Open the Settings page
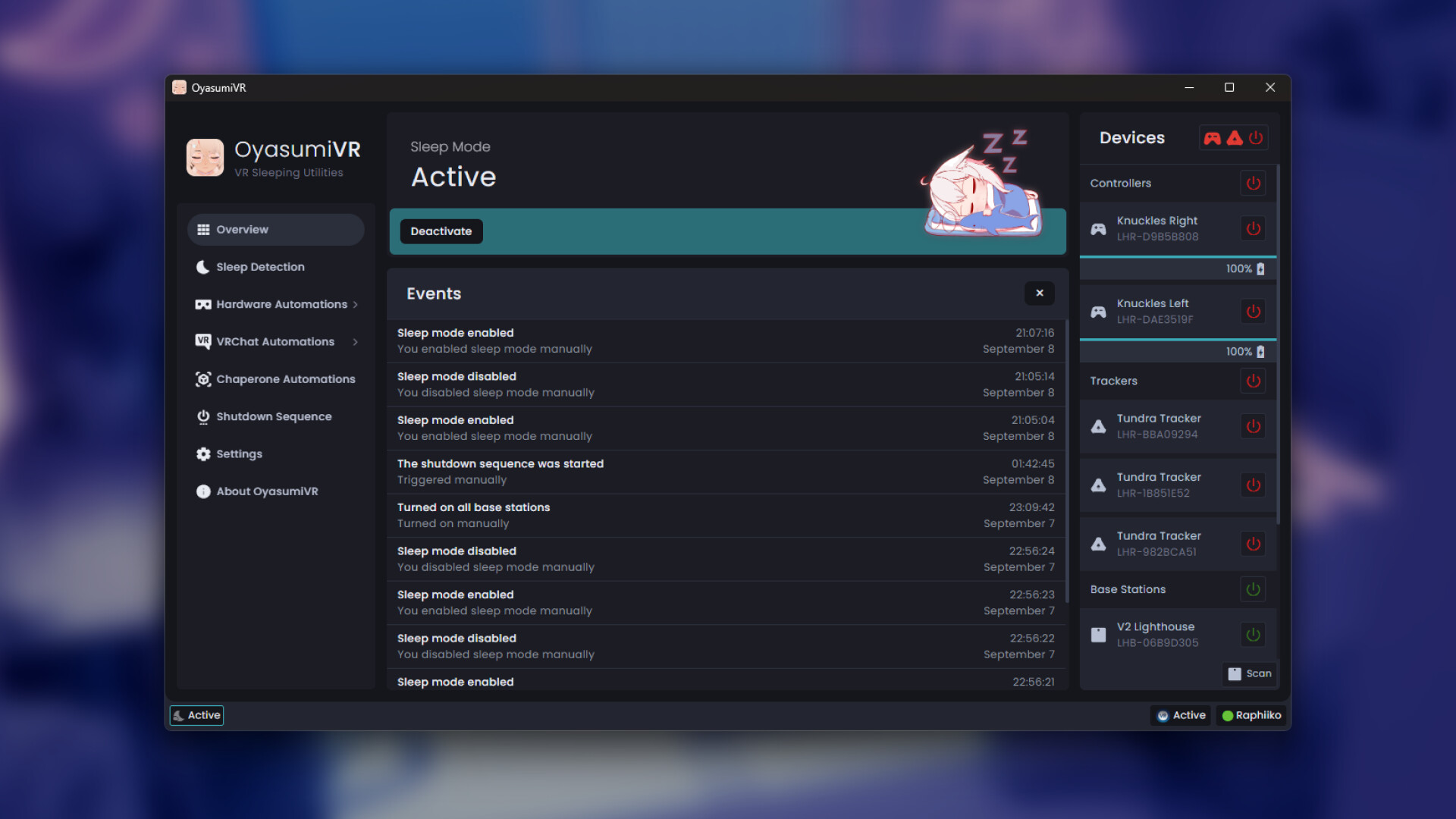The height and width of the screenshot is (819, 1456). click(239, 453)
